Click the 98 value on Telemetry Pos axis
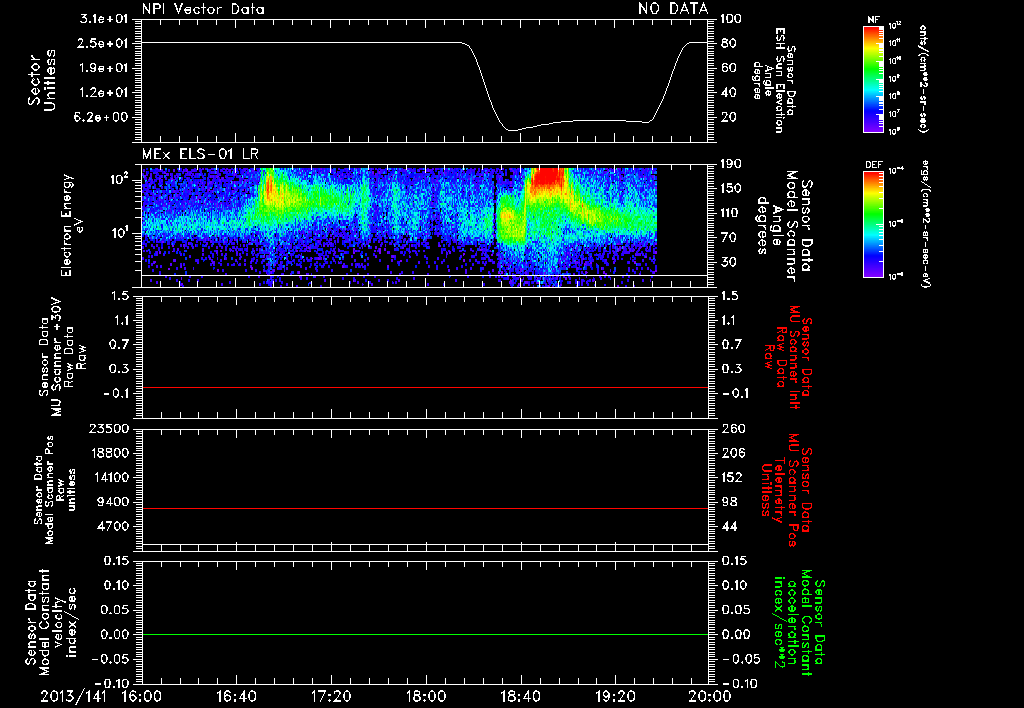 click(x=729, y=502)
